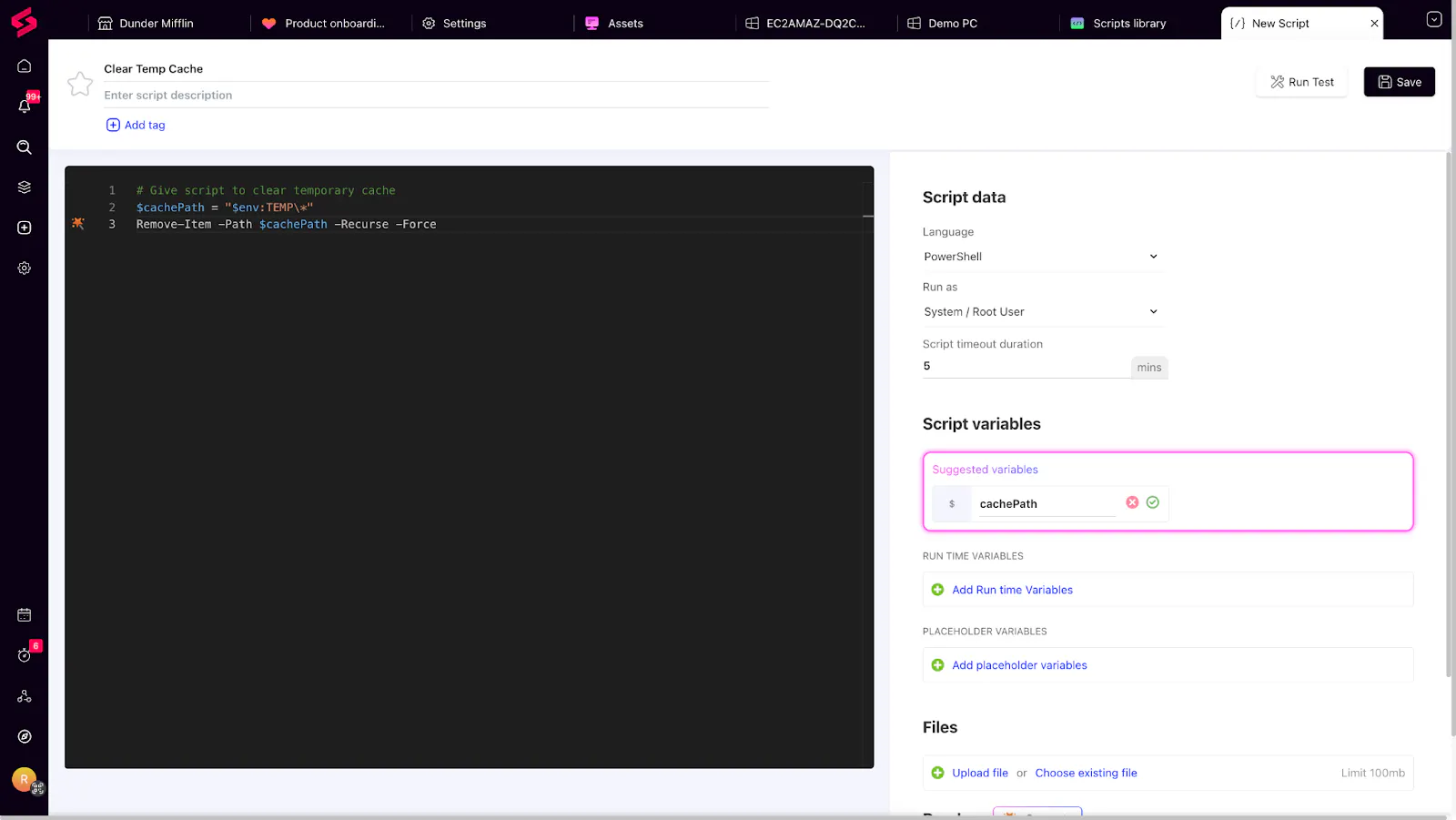This screenshot has height=820, width=1456.
Task: Click the PLACEHOLDER VARIABLES label
Action: coord(985,632)
